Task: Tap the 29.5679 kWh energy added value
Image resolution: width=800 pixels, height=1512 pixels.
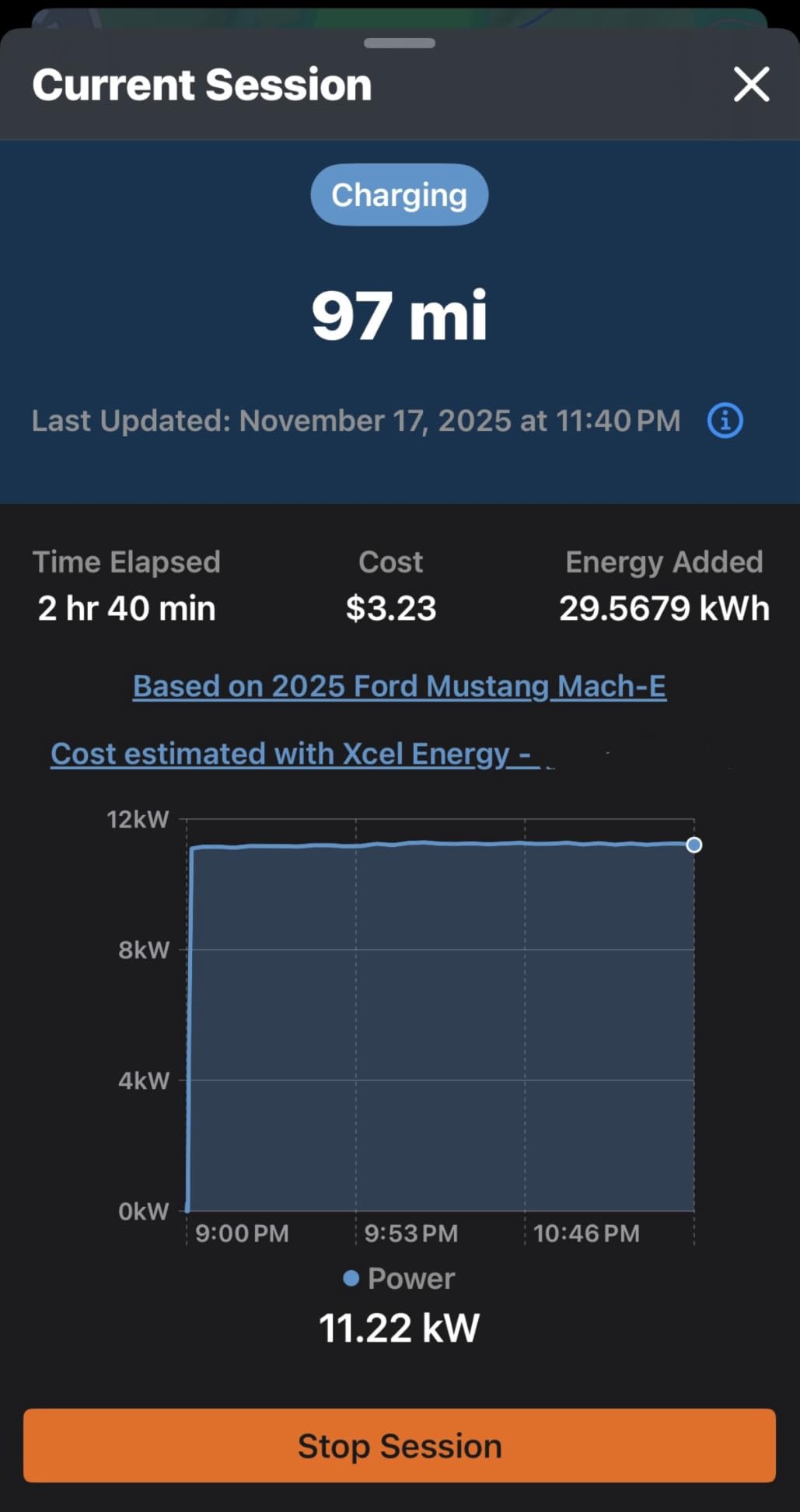Action: click(664, 608)
